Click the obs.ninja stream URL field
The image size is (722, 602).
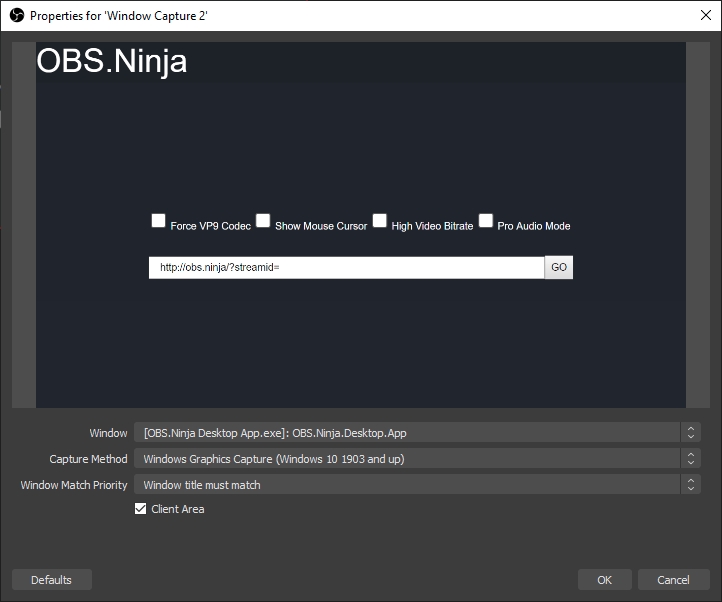point(346,268)
